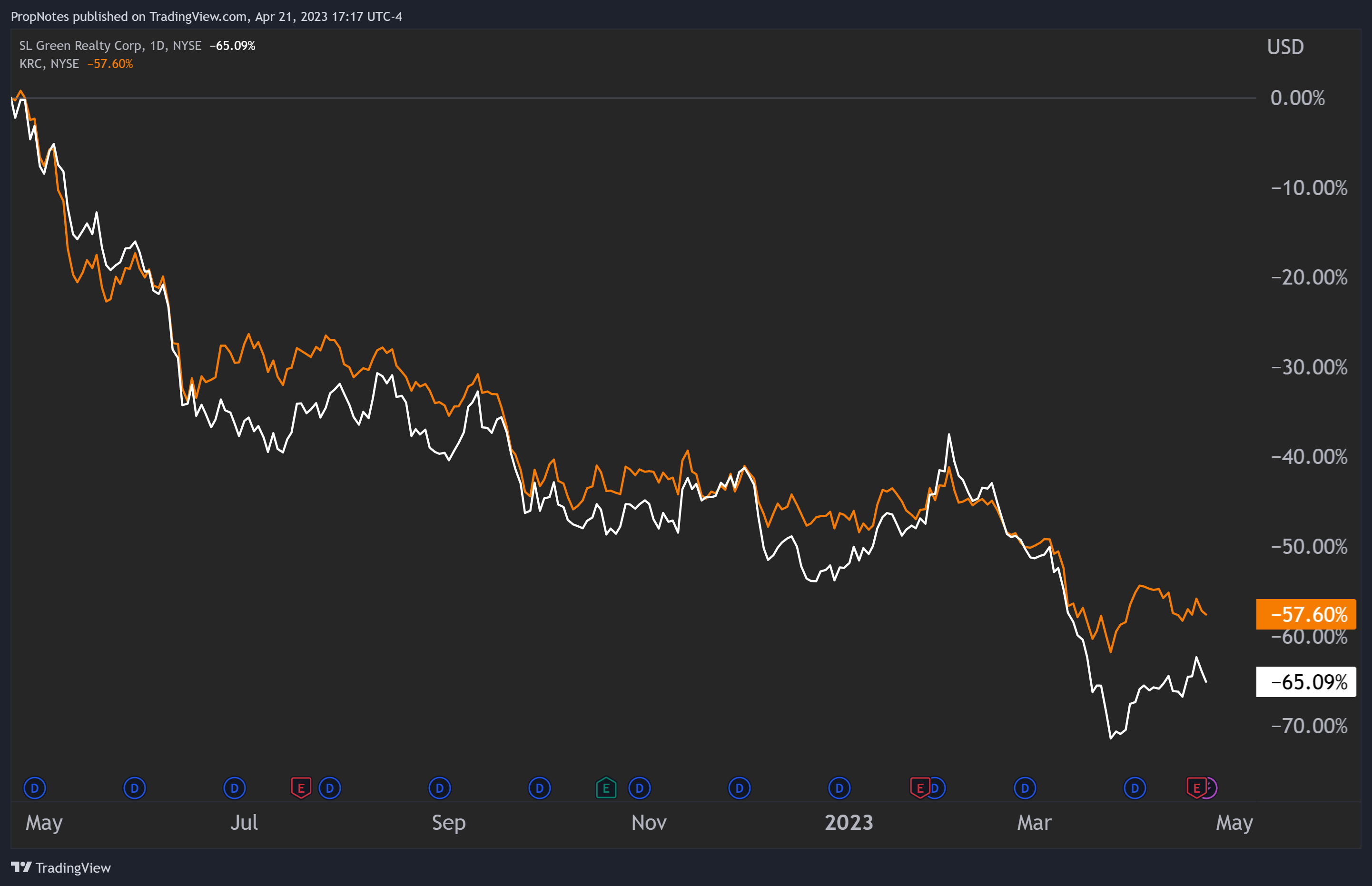Click the white -65.09% price label
This screenshot has height=886, width=1372.
click(x=1306, y=682)
